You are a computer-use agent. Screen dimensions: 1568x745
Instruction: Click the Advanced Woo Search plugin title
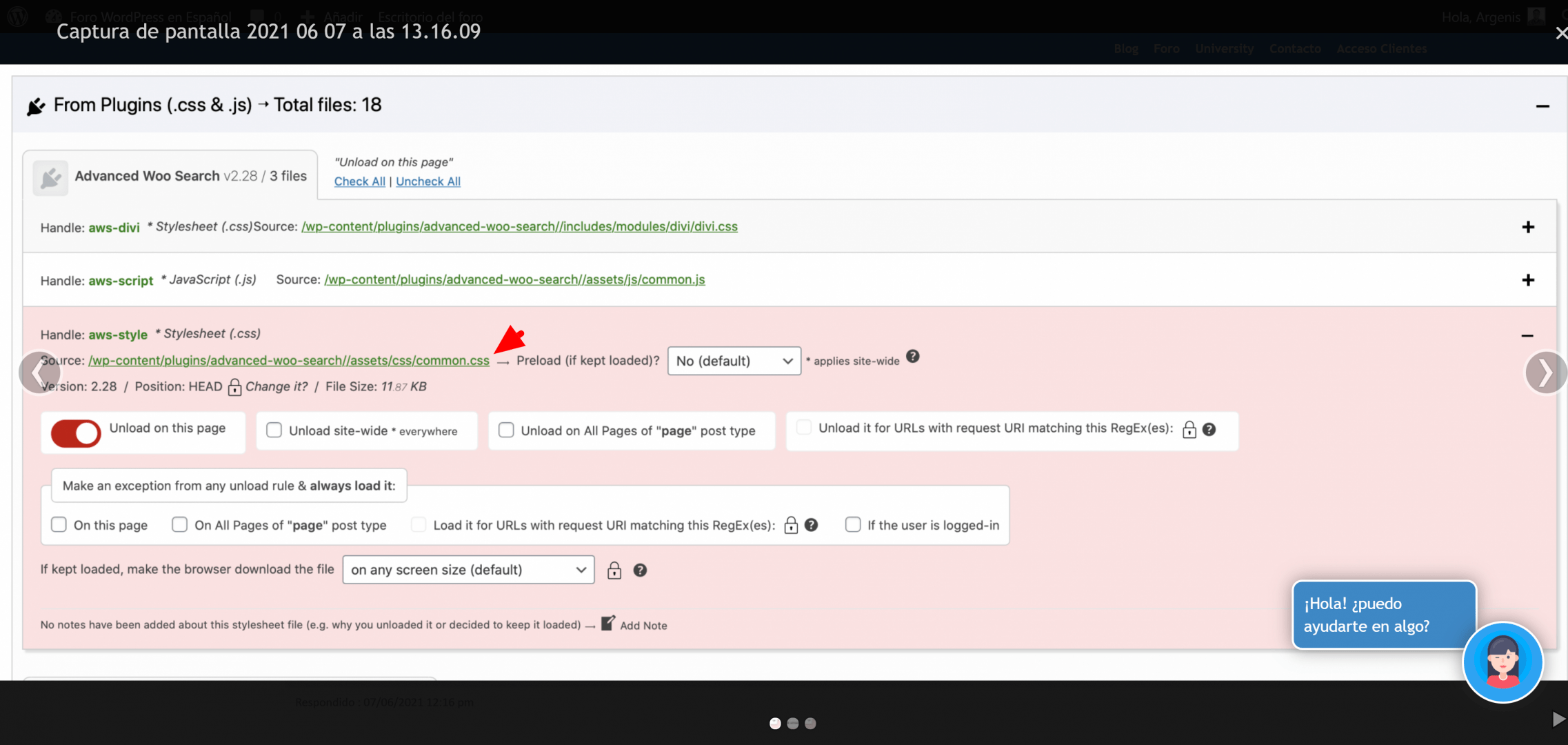147,176
